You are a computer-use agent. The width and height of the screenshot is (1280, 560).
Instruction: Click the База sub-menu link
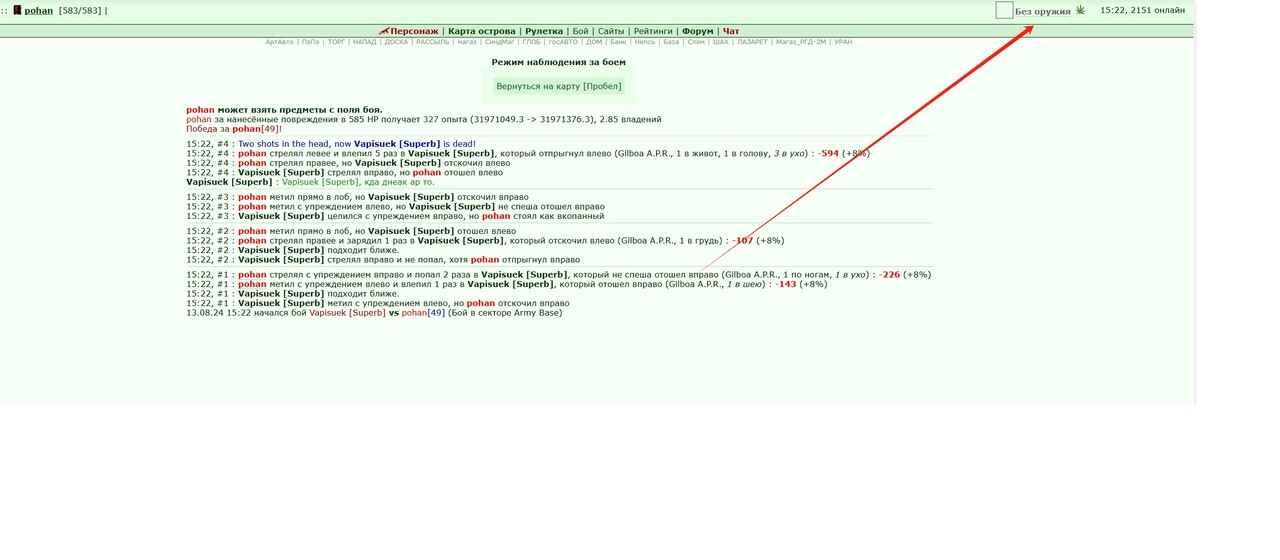click(x=671, y=42)
